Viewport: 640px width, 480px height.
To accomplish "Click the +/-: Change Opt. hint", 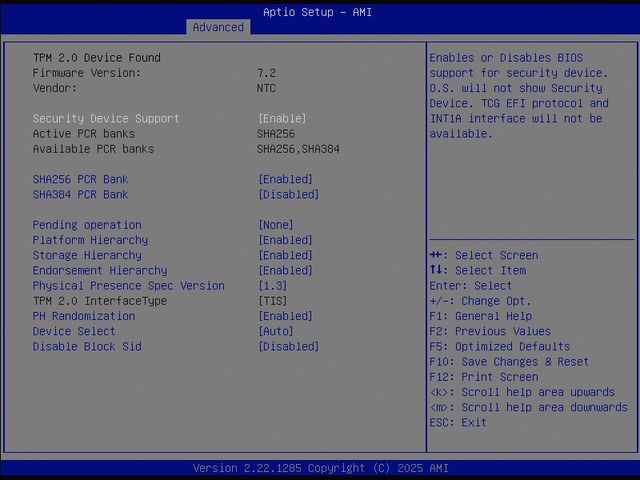I will coord(480,301).
